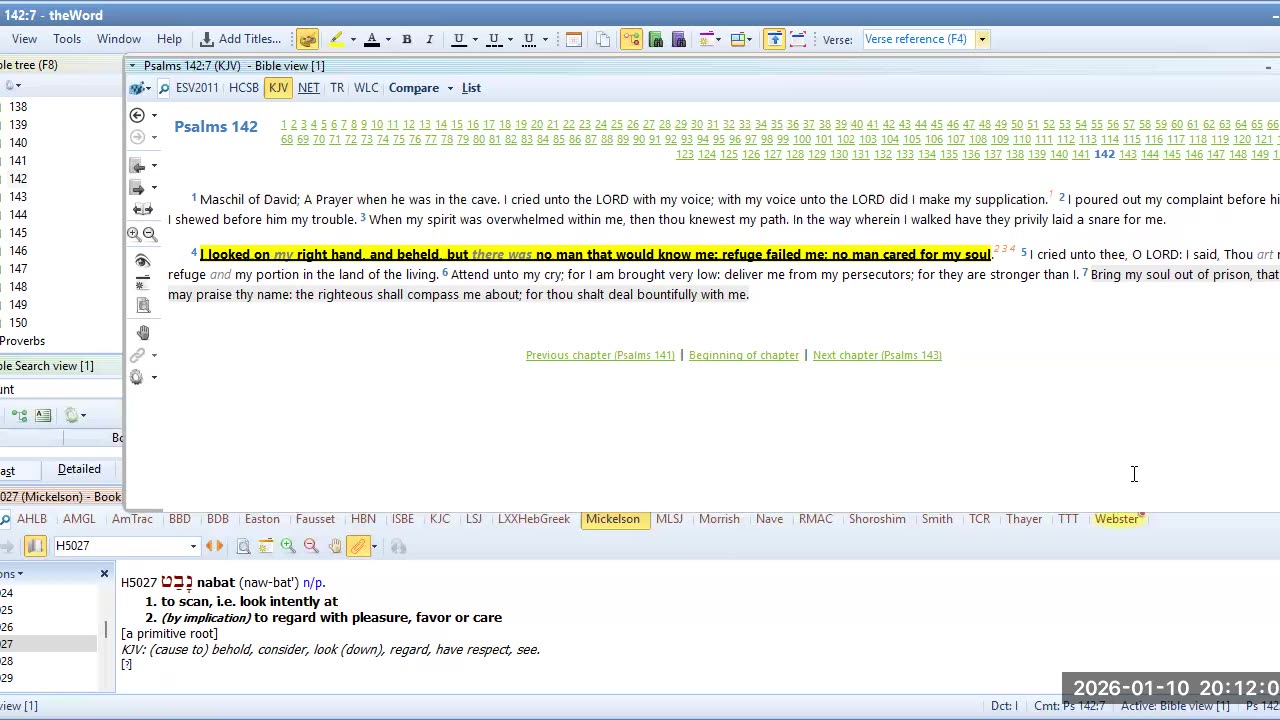
Task: Select the BDB dictionary tab
Action: pos(218,519)
